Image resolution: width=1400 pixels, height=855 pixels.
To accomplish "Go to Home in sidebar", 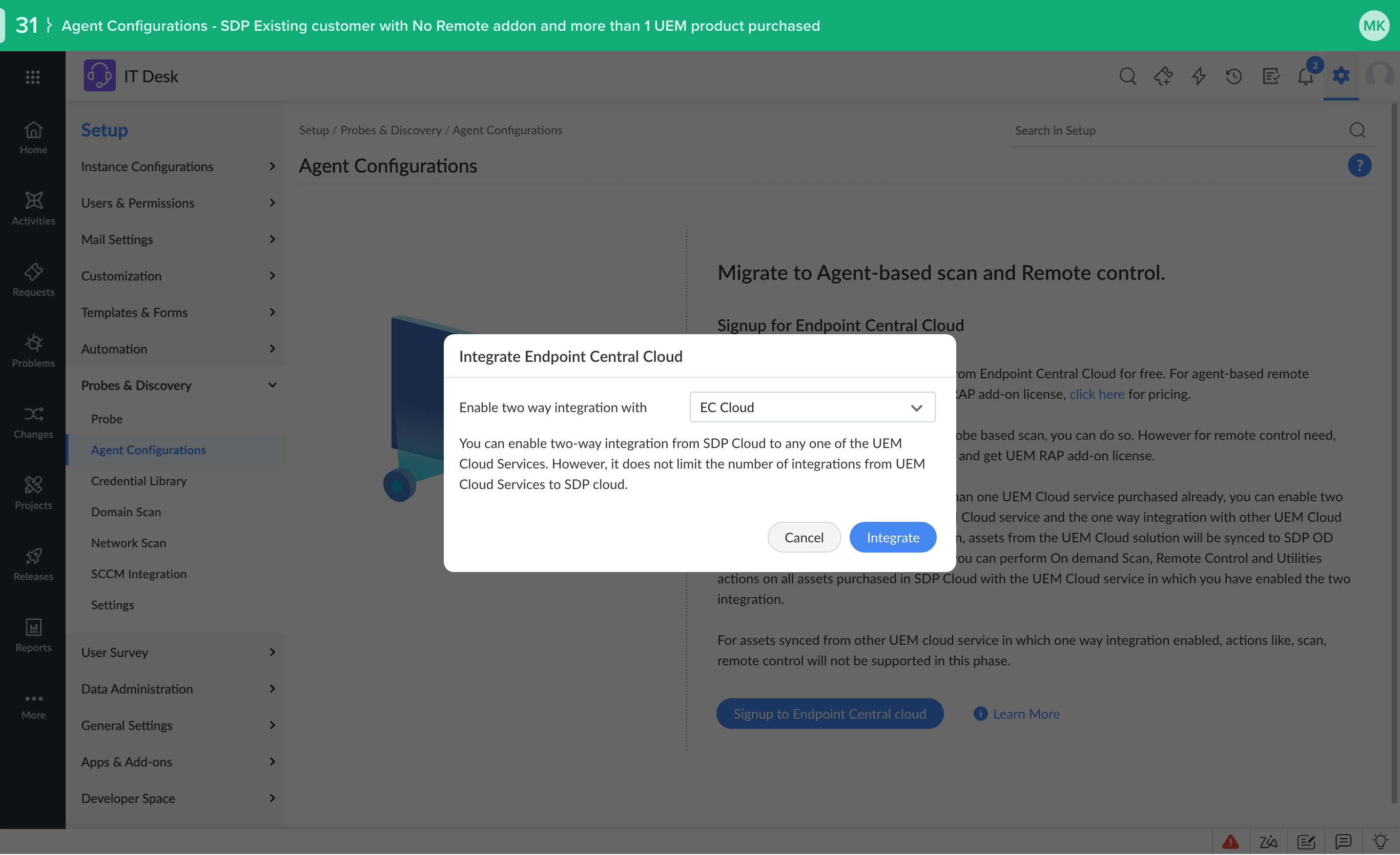I will point(33,137).
